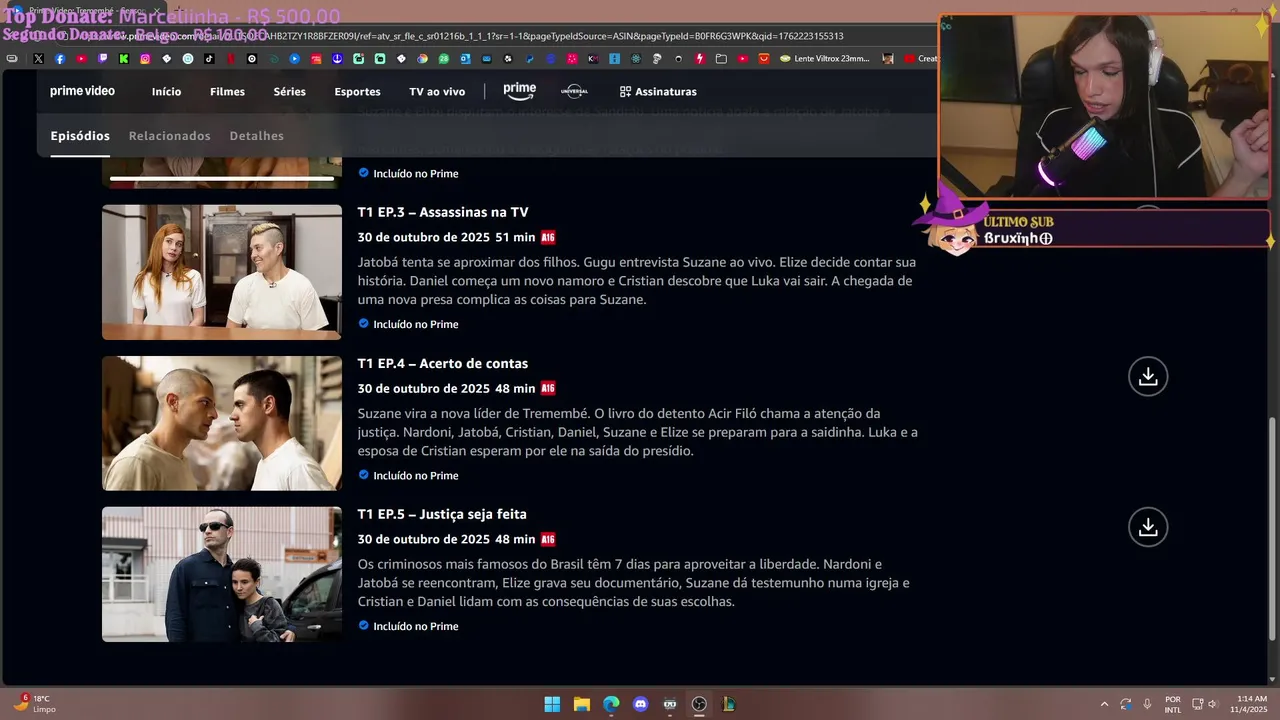The width and height of the screenshot is (1280, 720).
Task: Switch the POR INTL keyboard language
Action: pos(1173,704)
